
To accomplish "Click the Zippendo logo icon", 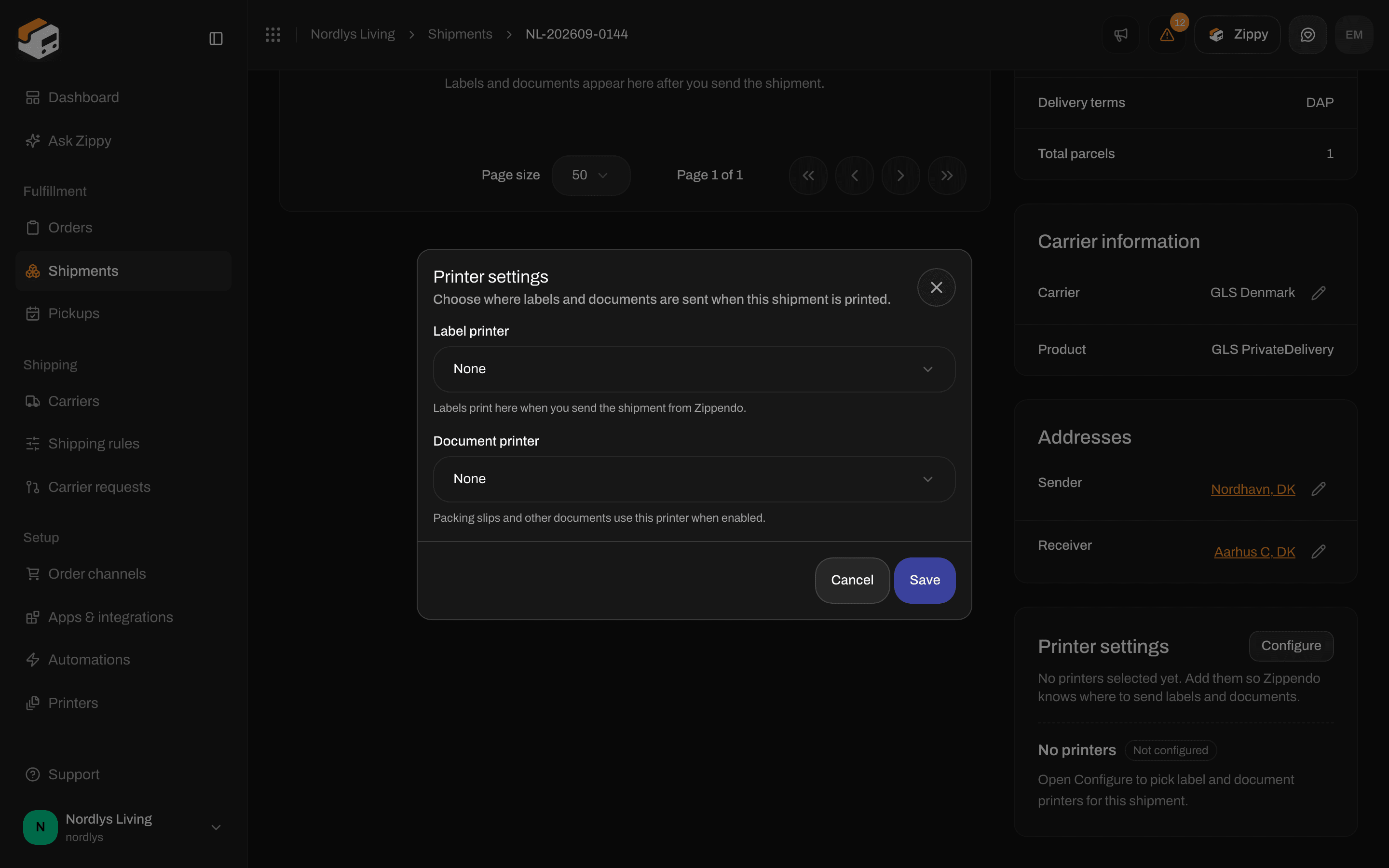I will click(x=39, y=38).
